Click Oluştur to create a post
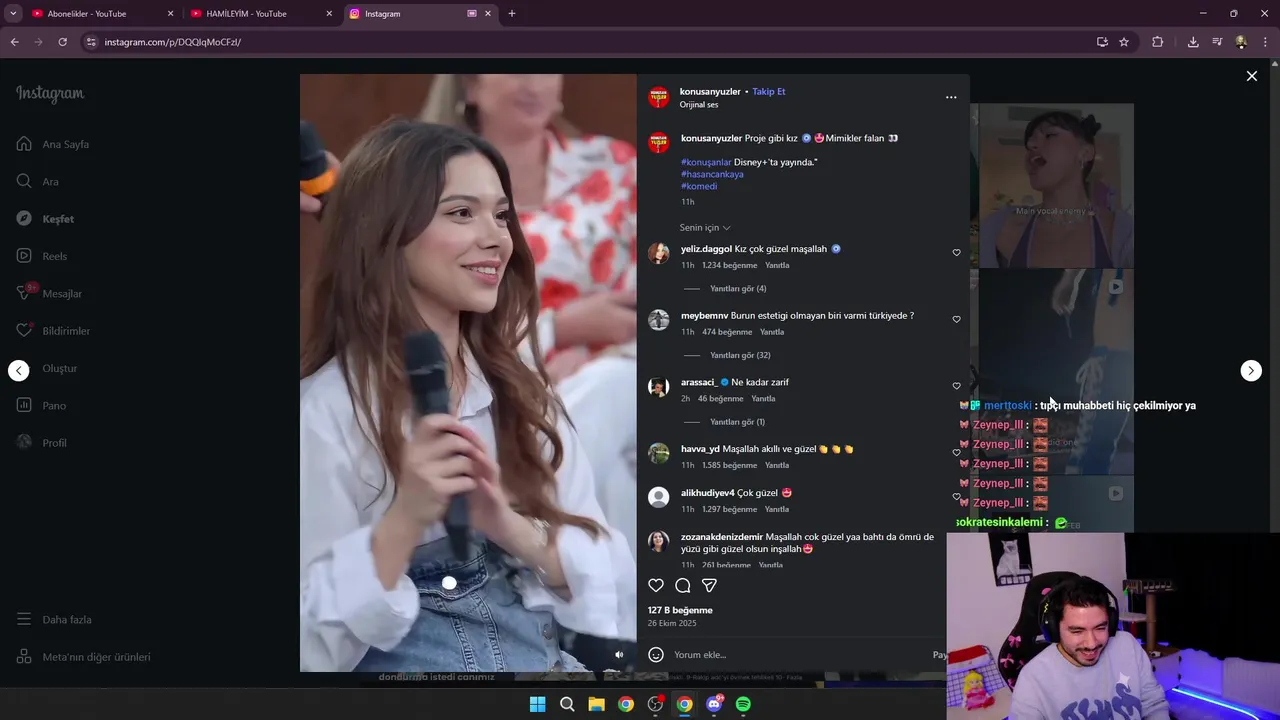Viewport: 1280px width, 720px height. (x=47, y=368)
